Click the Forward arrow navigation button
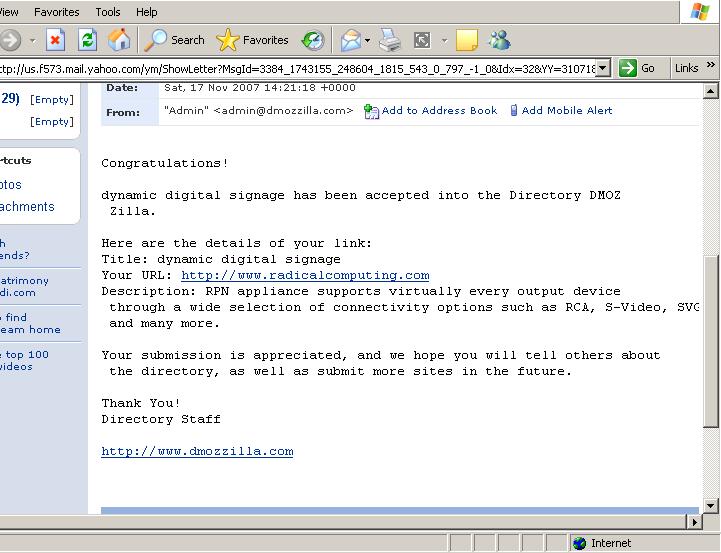 (10, 40)
